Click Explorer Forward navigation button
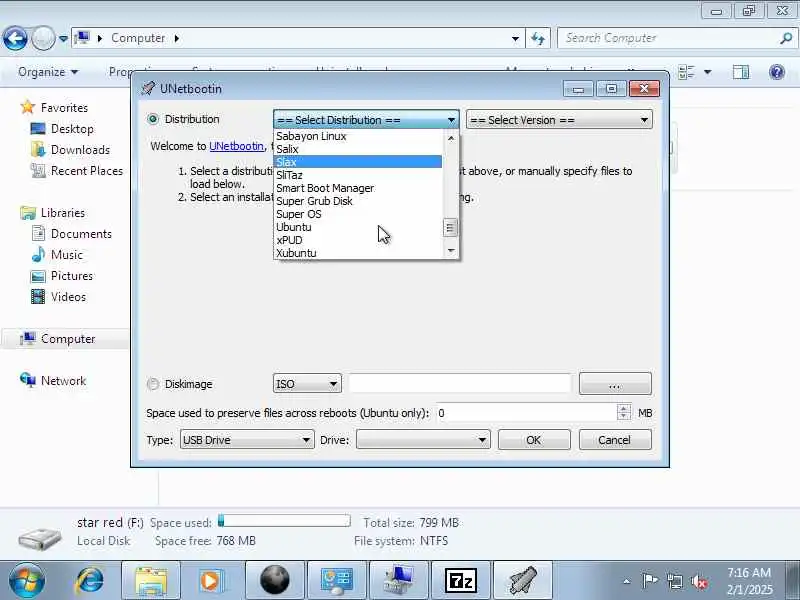800x600 pixels. click(x=43, y=38)
